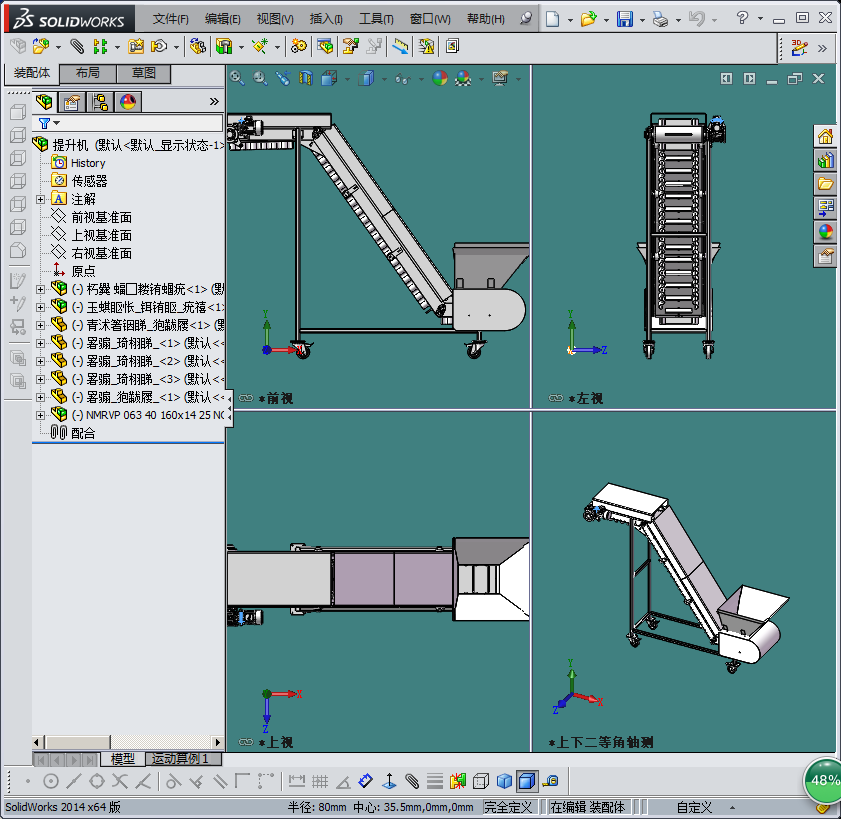Click the Print icon in the toolbar
This screenshot has width=841, height=819.
(x=659, y=19)
